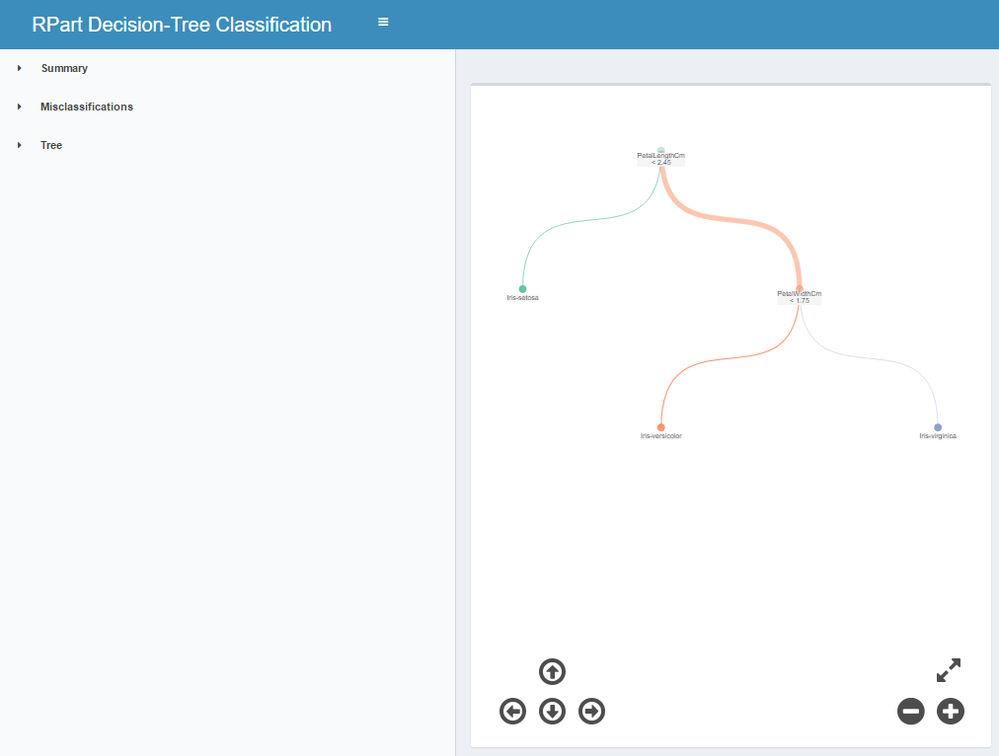Fit the tree to view

click(x=949, y=670)
